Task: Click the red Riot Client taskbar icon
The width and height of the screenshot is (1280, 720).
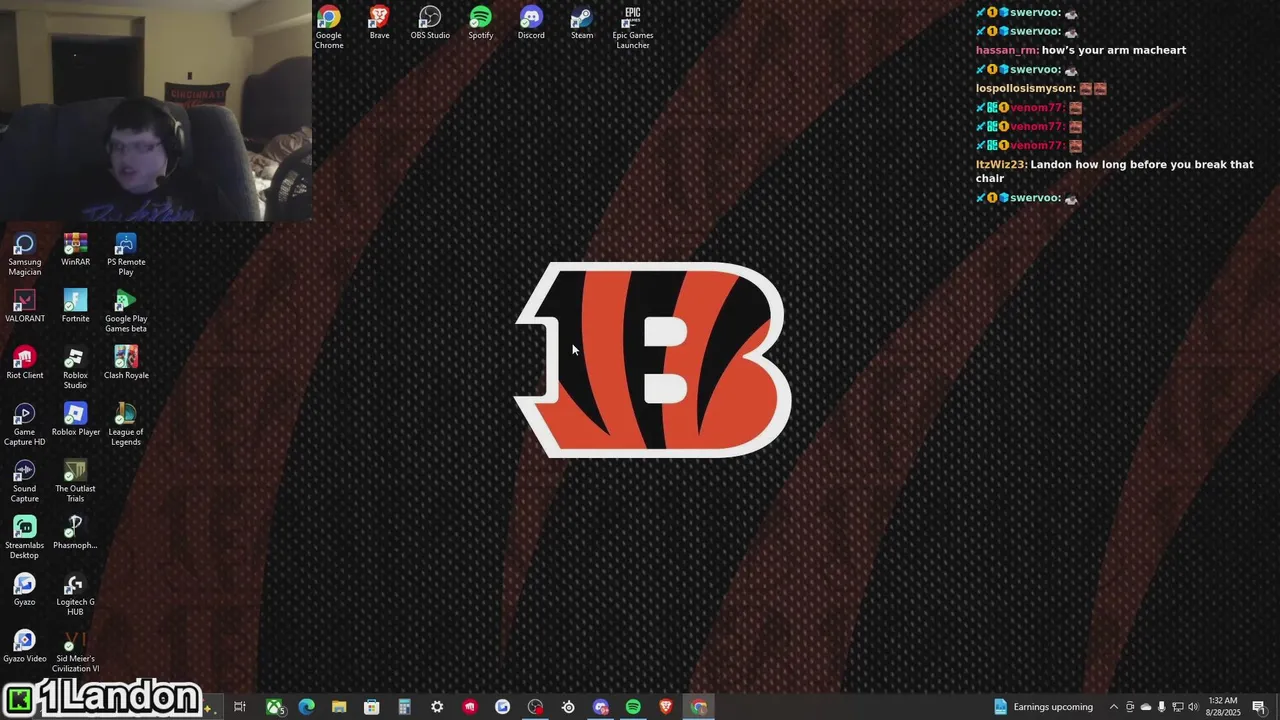Action: coord(470,707)
